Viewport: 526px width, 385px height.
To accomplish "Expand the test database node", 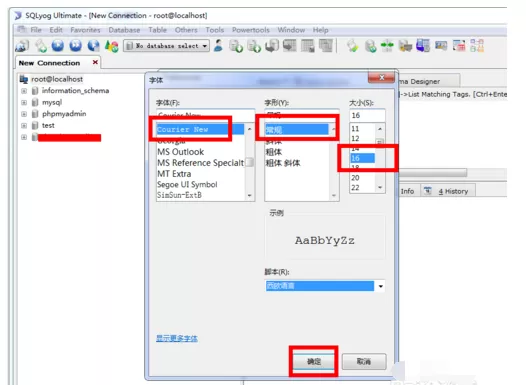I will click(24, 126).
